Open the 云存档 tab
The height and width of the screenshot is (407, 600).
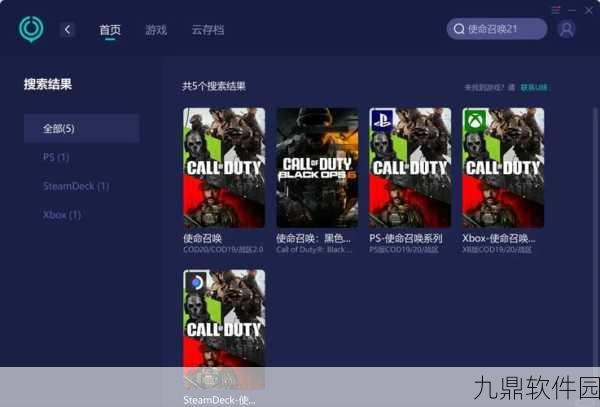point(208,29)
